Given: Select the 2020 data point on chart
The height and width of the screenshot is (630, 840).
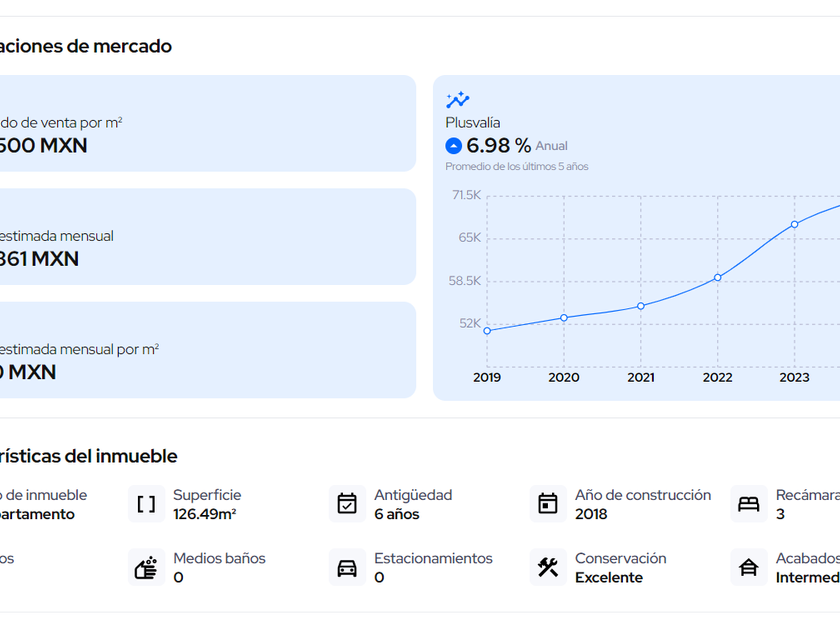Looking at the screenshot, I should pos(564,318).
